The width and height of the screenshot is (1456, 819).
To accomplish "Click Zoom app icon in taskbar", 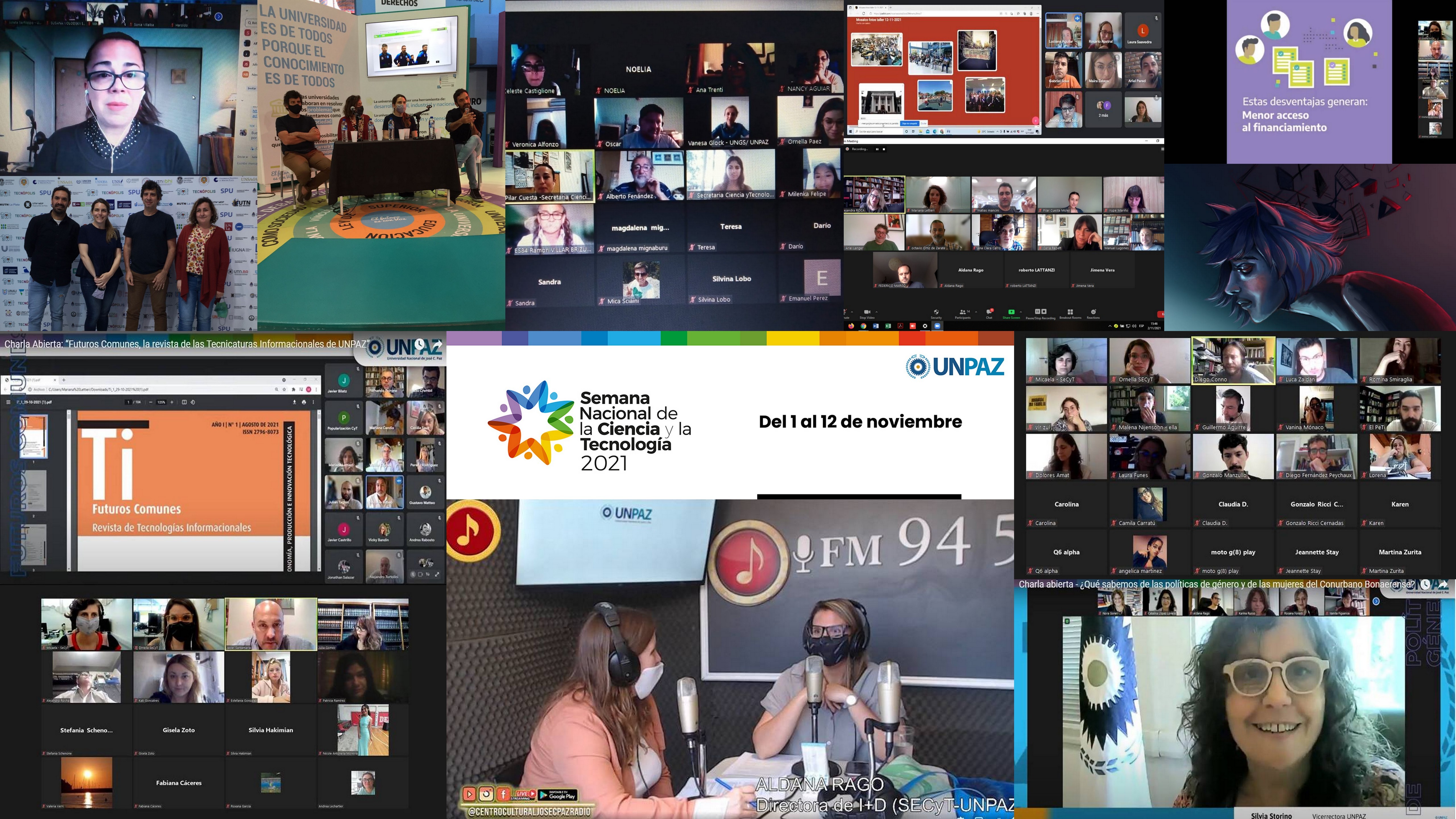I will click(x=937, y=326).
